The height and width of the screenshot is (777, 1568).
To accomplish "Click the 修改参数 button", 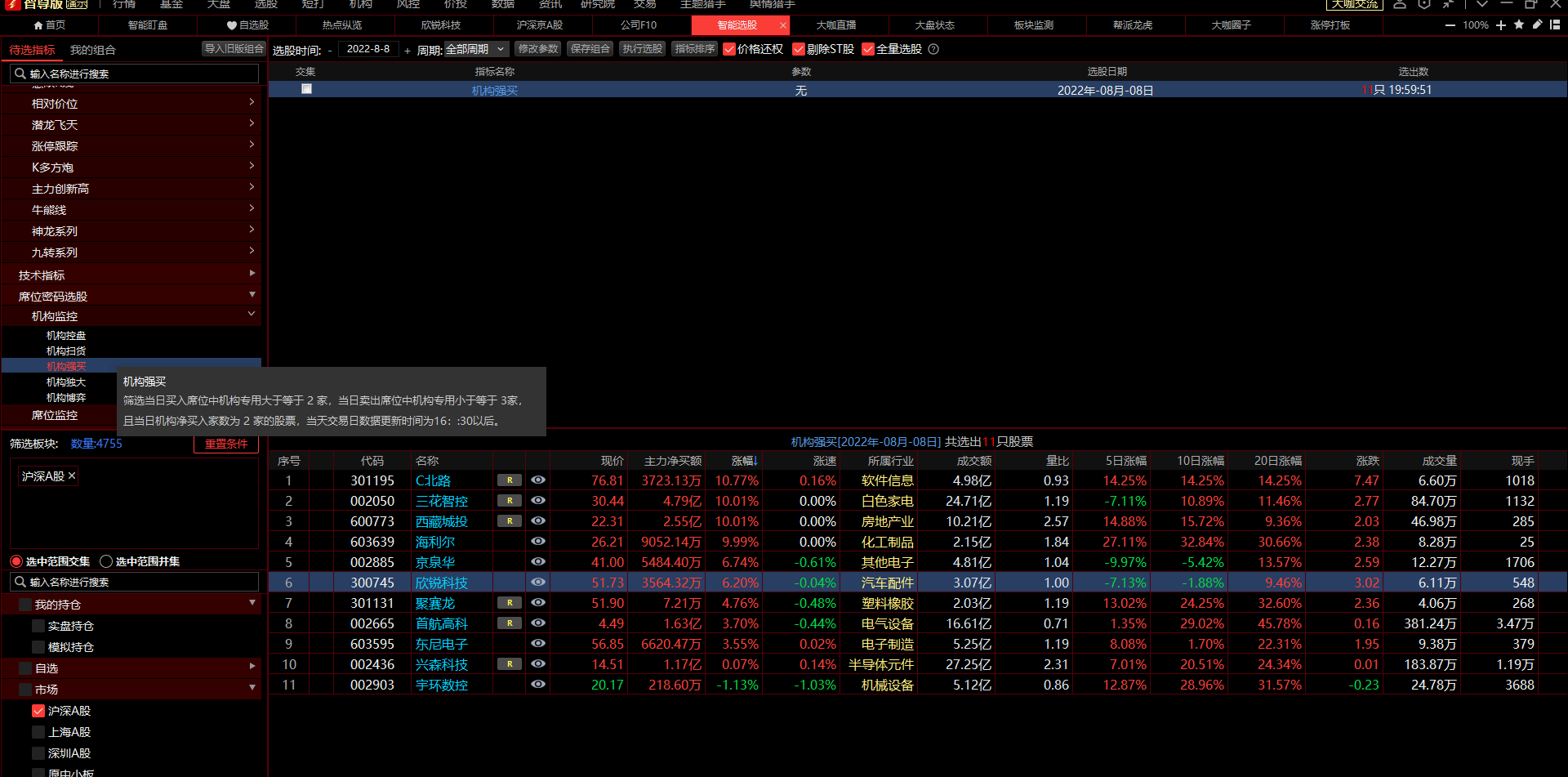I will 538,49.
